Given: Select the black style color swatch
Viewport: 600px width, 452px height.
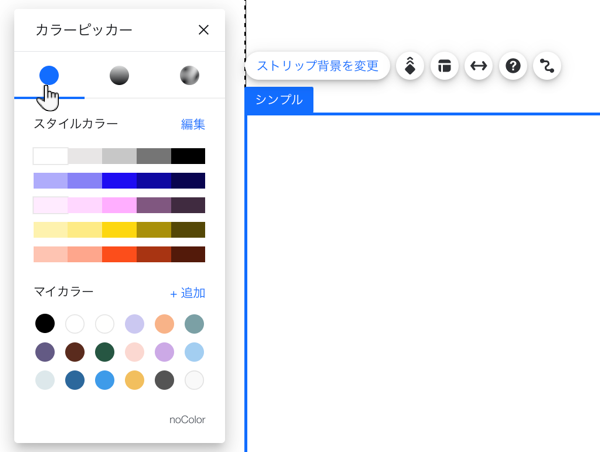Looking at the screenshot, I should 188,156.
